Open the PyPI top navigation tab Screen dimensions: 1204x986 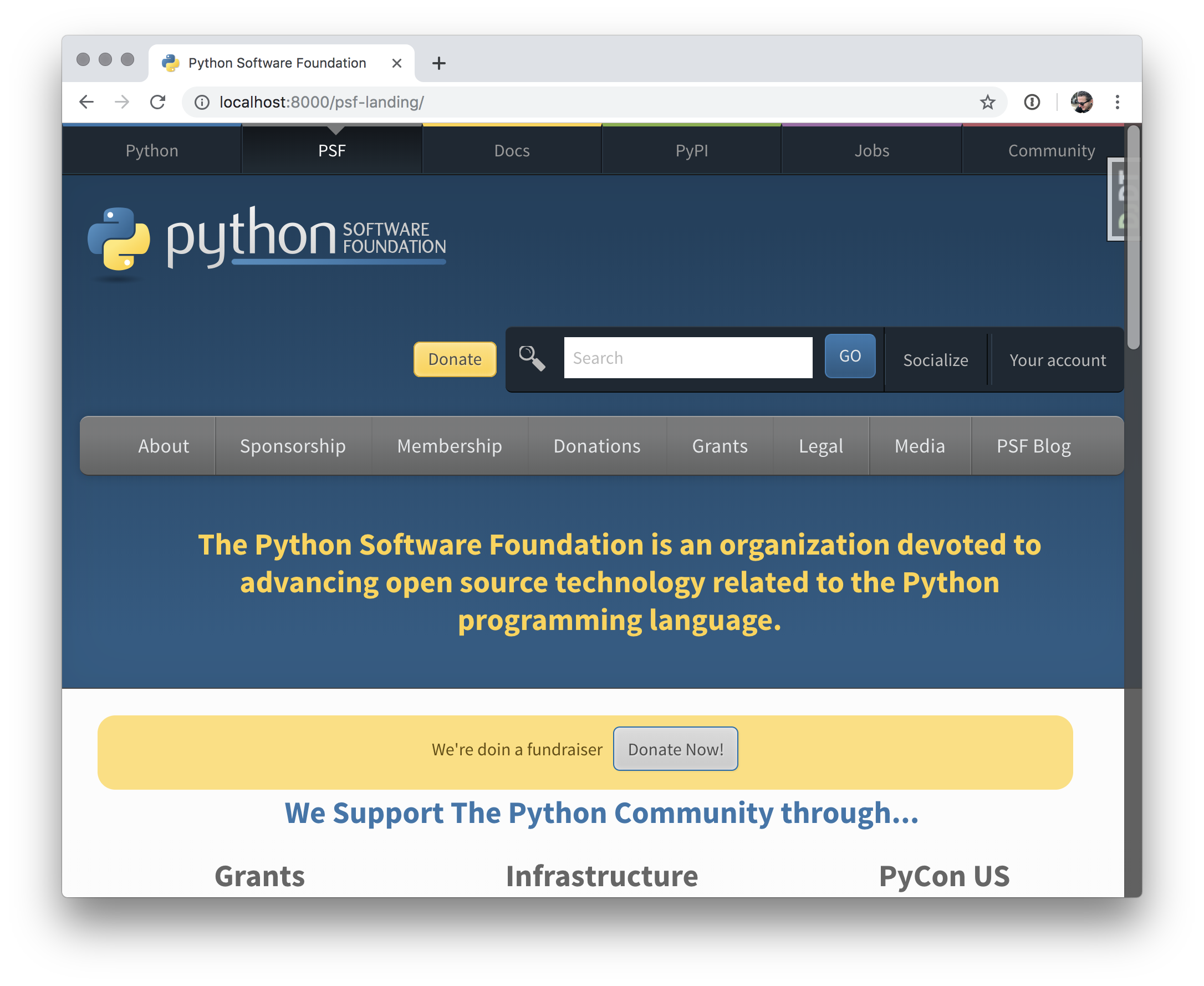click(691, 150)
